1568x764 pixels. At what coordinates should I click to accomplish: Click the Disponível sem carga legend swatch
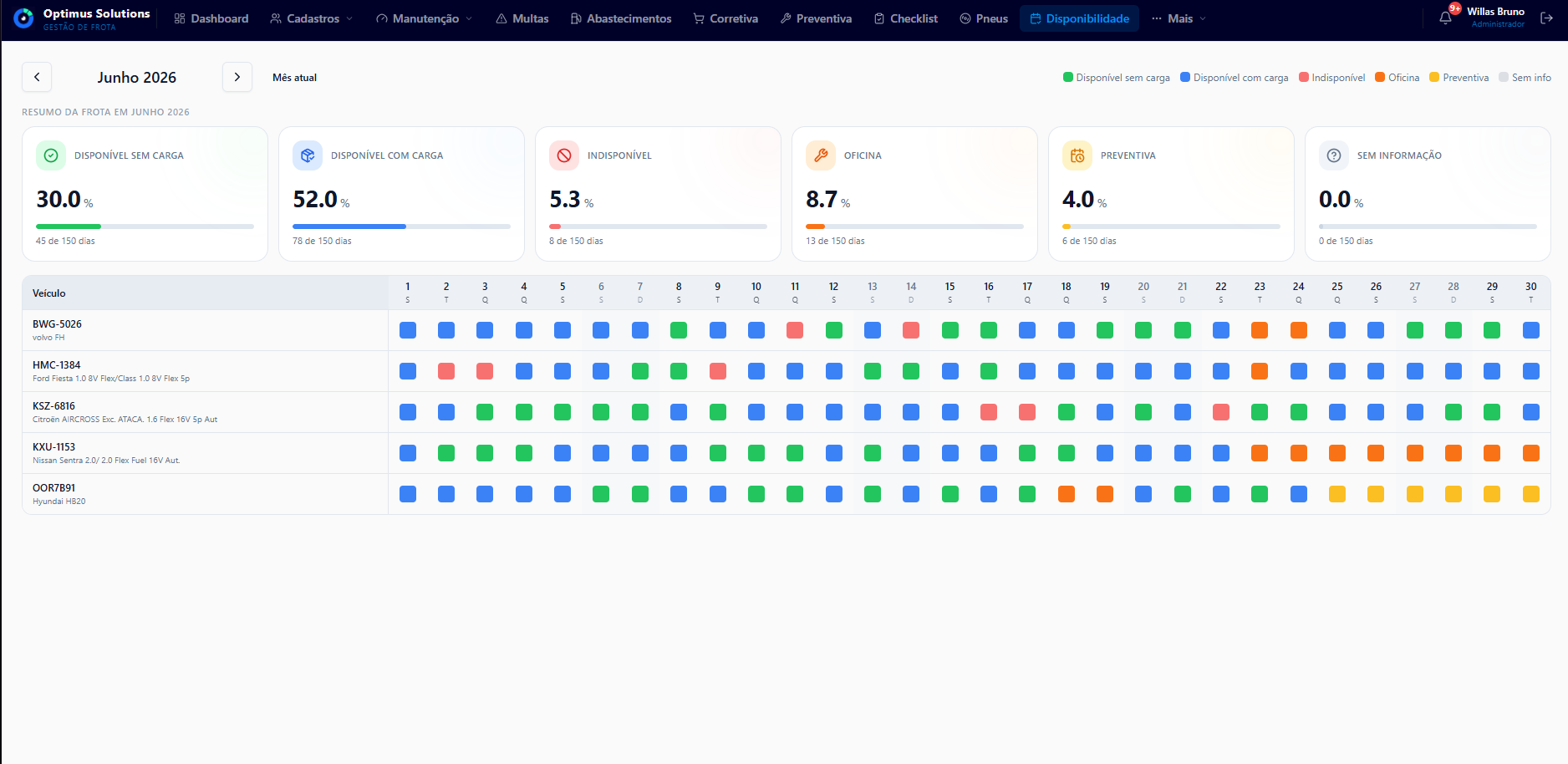coord(1067,77)
